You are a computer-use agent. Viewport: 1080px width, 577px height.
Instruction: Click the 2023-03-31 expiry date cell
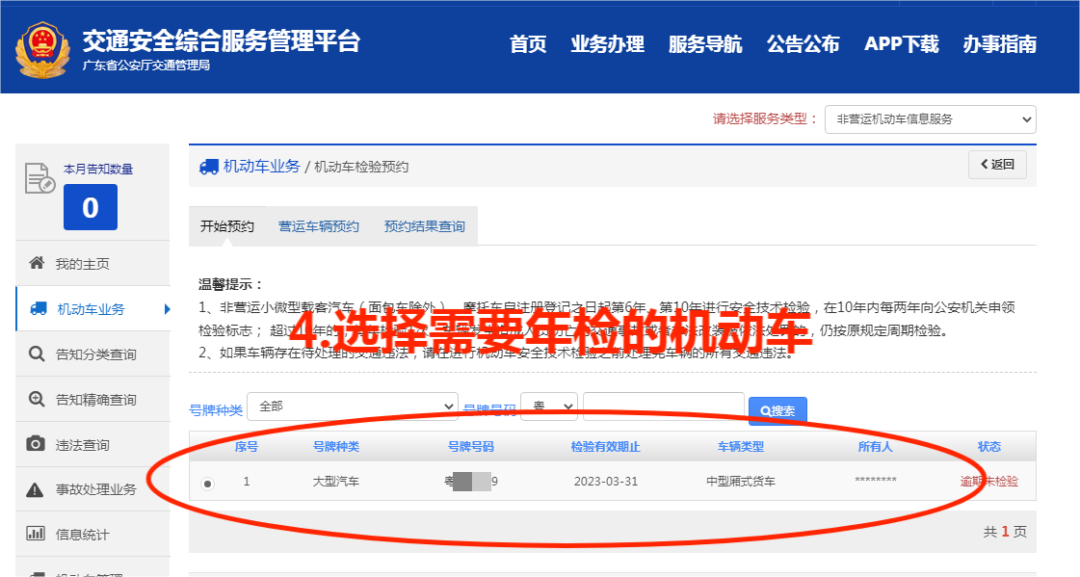606,481
